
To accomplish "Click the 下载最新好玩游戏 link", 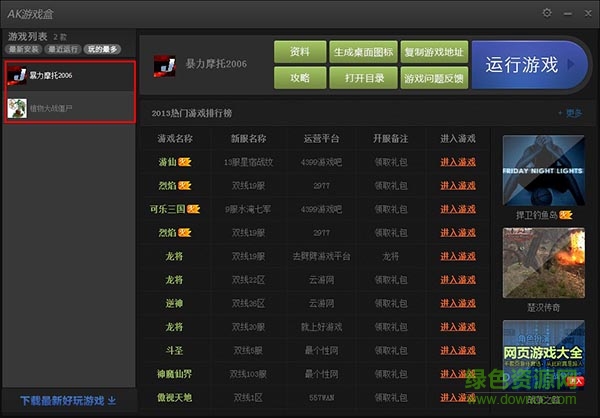I will pyautogui.click(x=62, y=400).
